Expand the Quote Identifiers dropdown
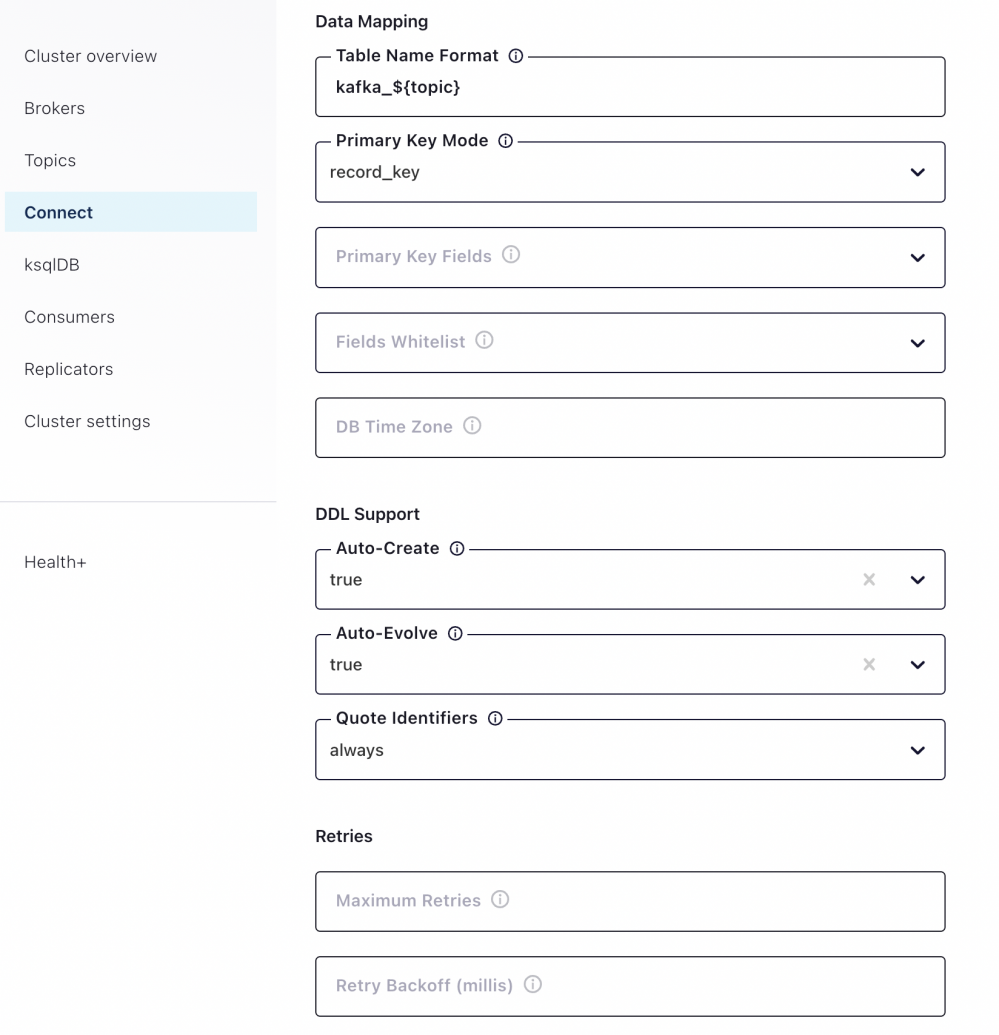The height and width of the screenshot is (1035, 999). (917, 750)
